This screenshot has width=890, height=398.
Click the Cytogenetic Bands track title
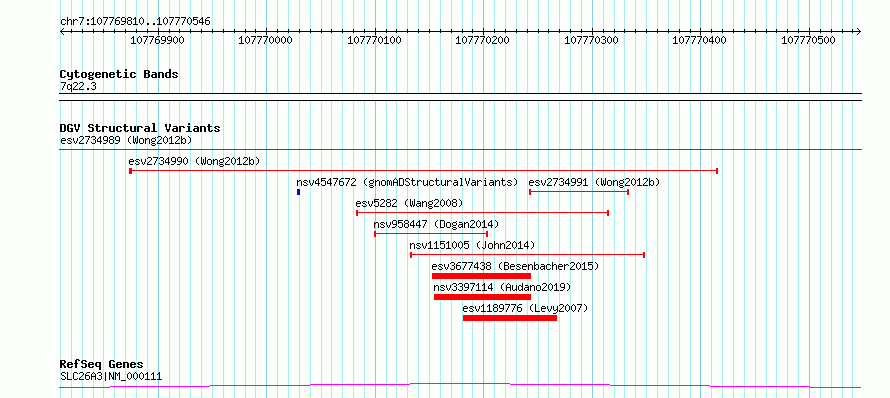point(119,74)
